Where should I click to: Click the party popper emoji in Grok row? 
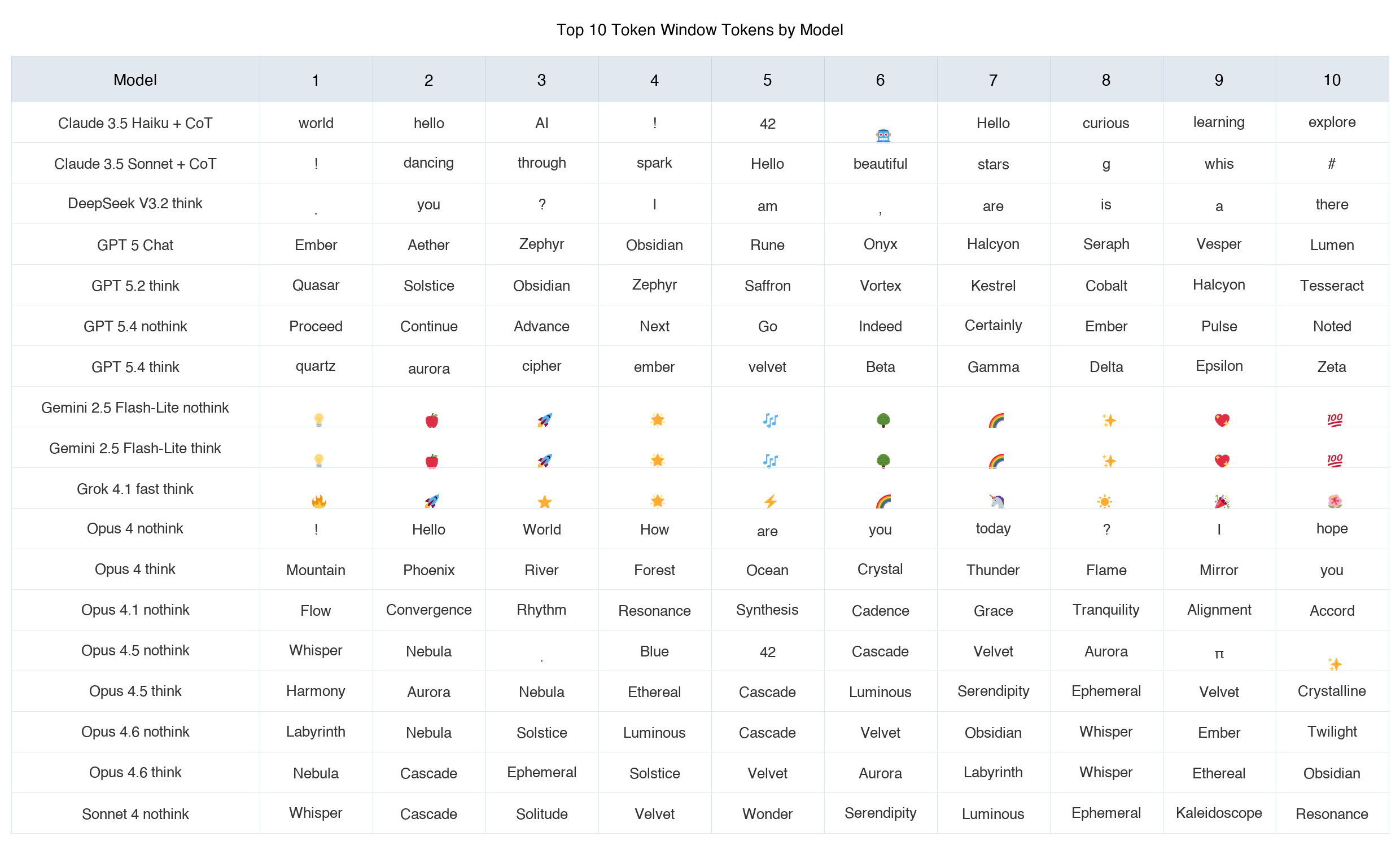1222,502
